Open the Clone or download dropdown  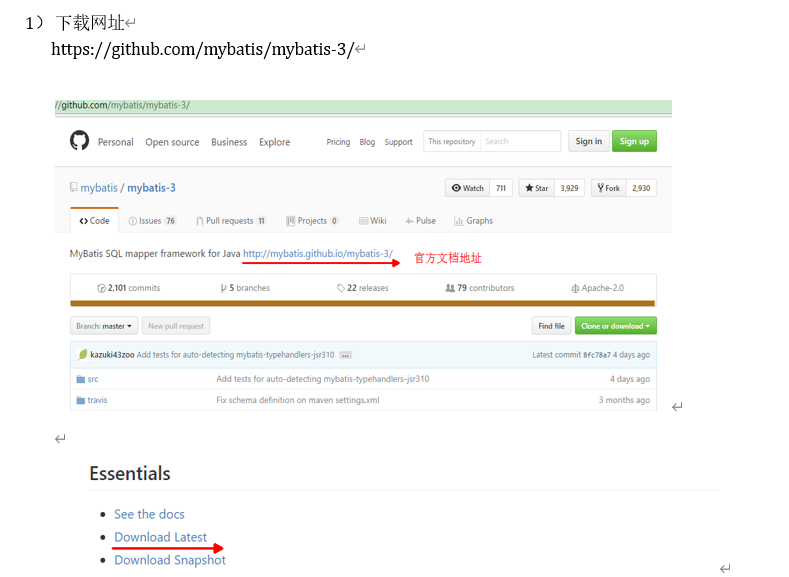(x=615, y=326)
